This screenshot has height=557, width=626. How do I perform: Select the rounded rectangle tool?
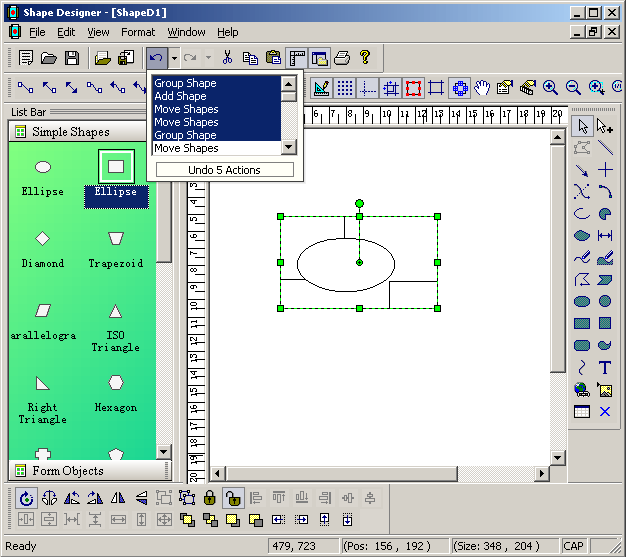[582, 345]
